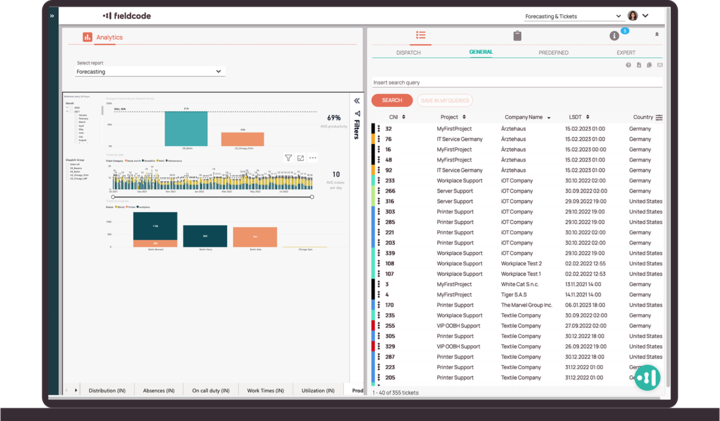
Task: Sort by Project column arrows
Action: click(464, 117)
